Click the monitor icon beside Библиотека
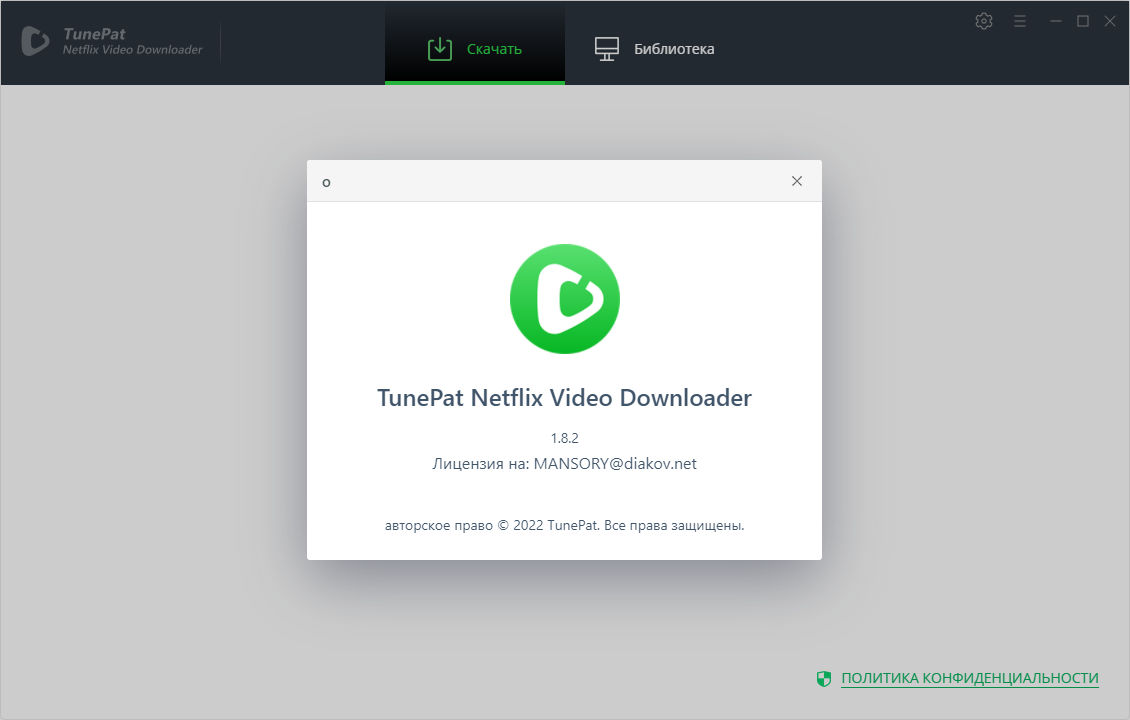Viewport: 1130px width, 720px height. point(606,49)
